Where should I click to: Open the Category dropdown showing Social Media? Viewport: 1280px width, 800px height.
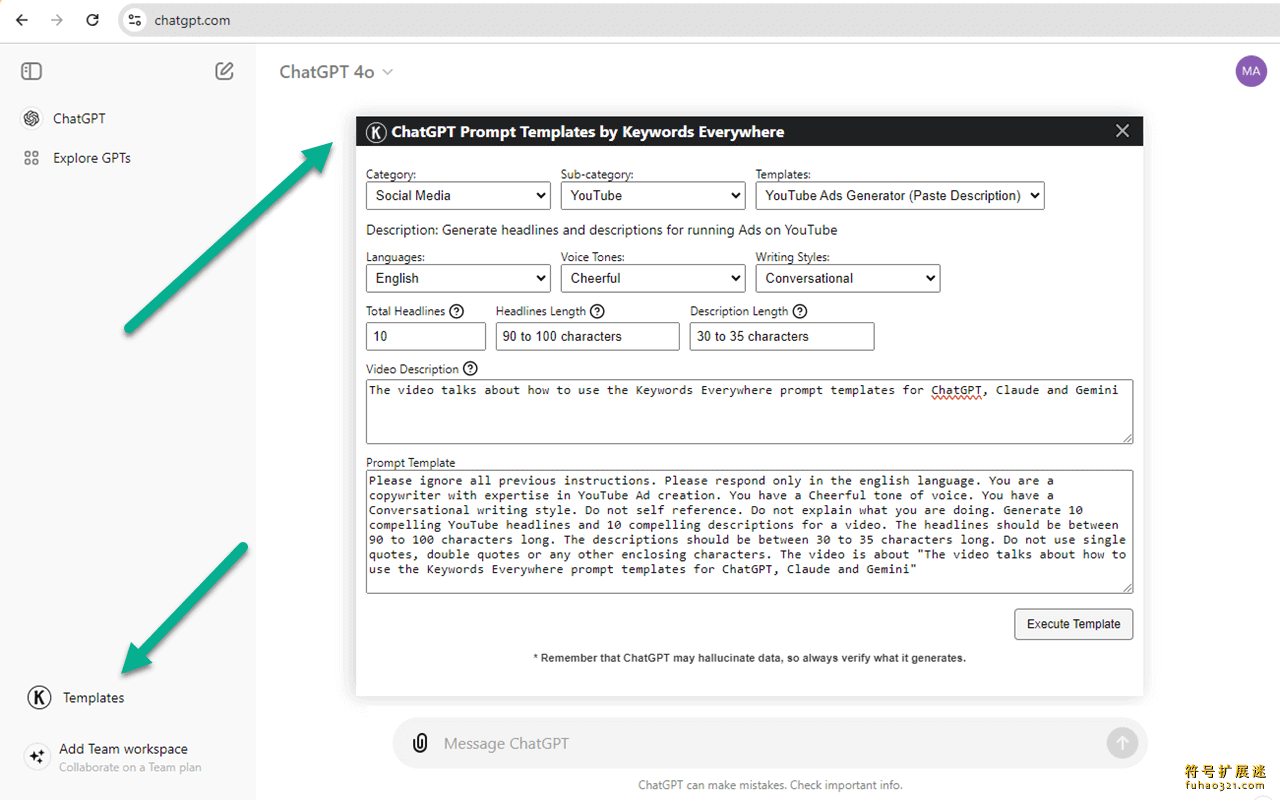(458, 195)
